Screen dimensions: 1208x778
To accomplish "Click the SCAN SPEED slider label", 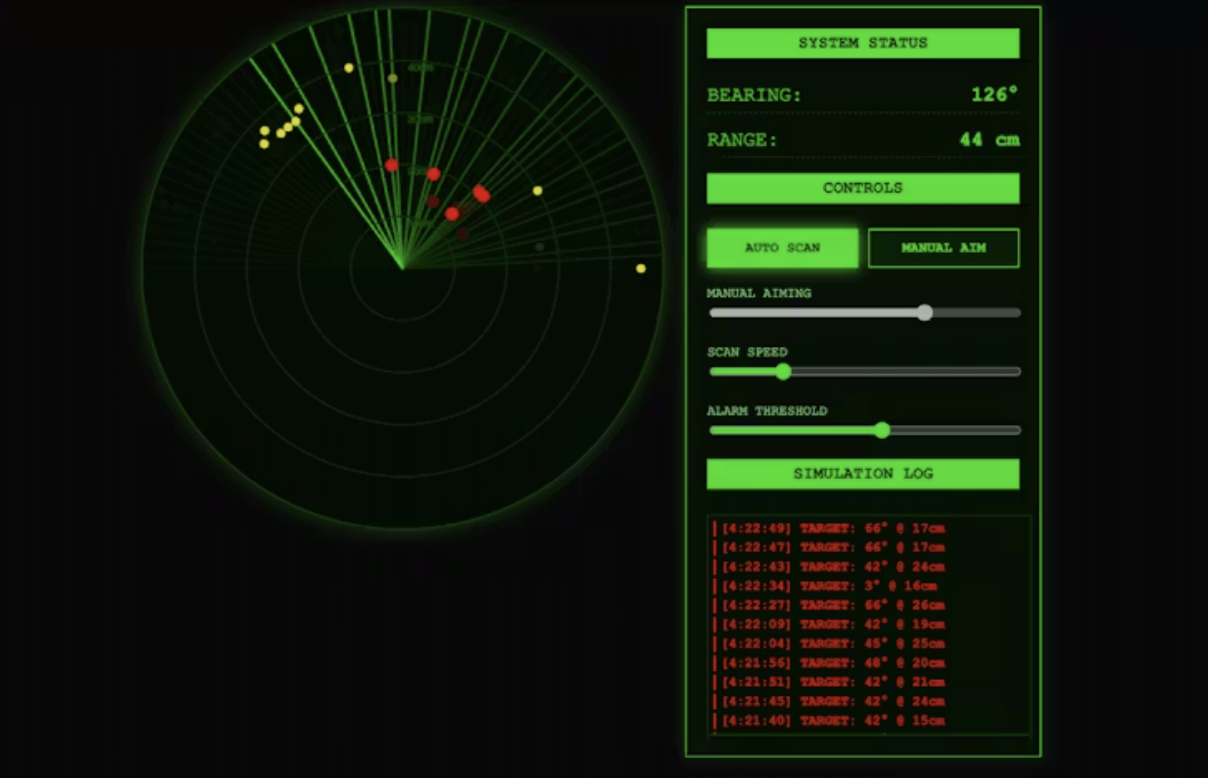I will (x=747, y=353).
